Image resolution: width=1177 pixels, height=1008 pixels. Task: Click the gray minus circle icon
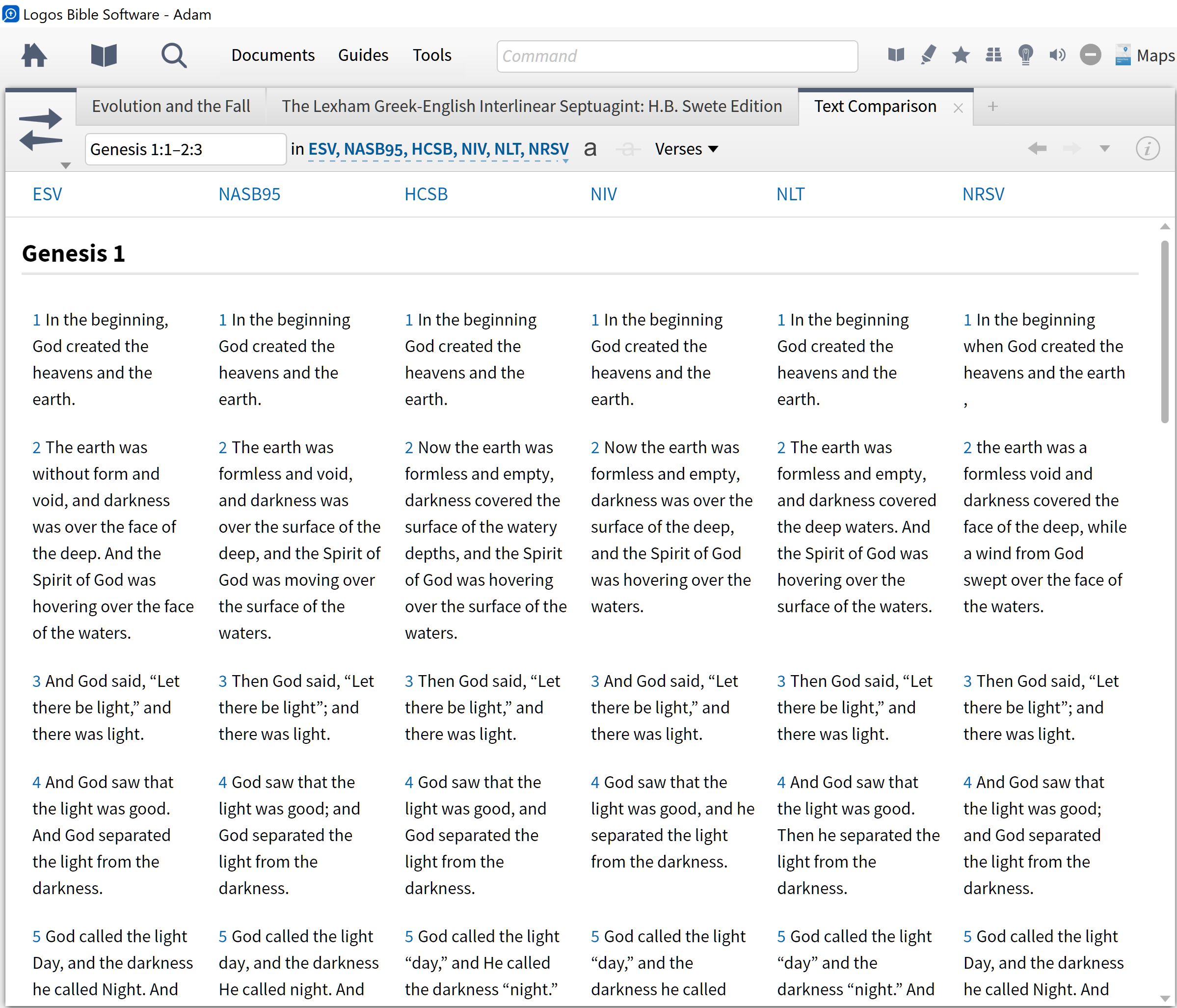coord(1090,55)
